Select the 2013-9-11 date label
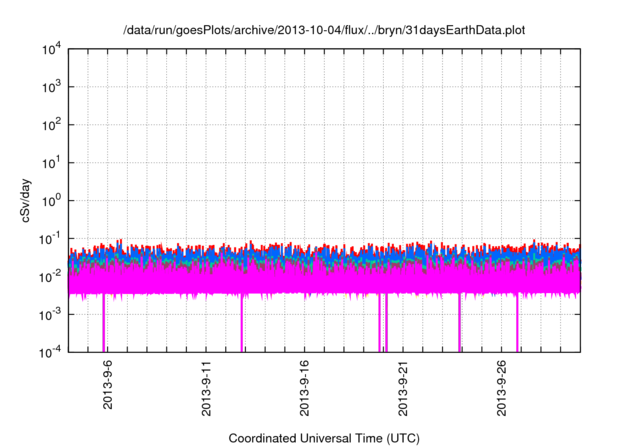Screen dimensions: 640x448 pos(206,388)
